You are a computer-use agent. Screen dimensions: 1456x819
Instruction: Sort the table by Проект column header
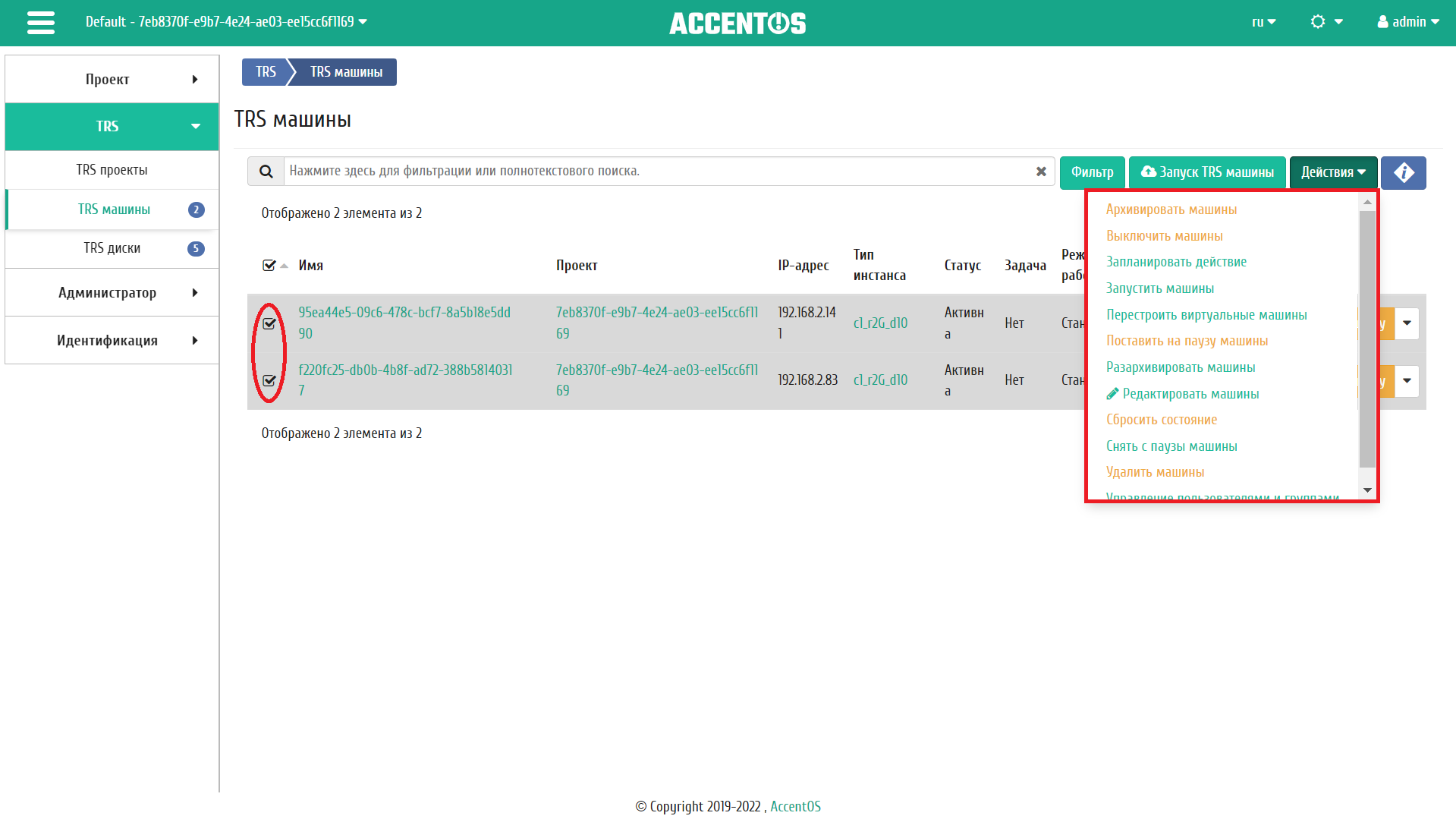pyautogui.click(x=577, y=266)
